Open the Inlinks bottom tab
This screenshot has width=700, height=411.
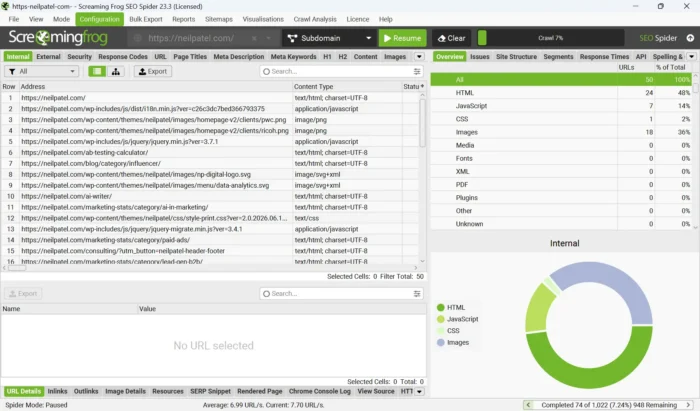click(58, 391)
